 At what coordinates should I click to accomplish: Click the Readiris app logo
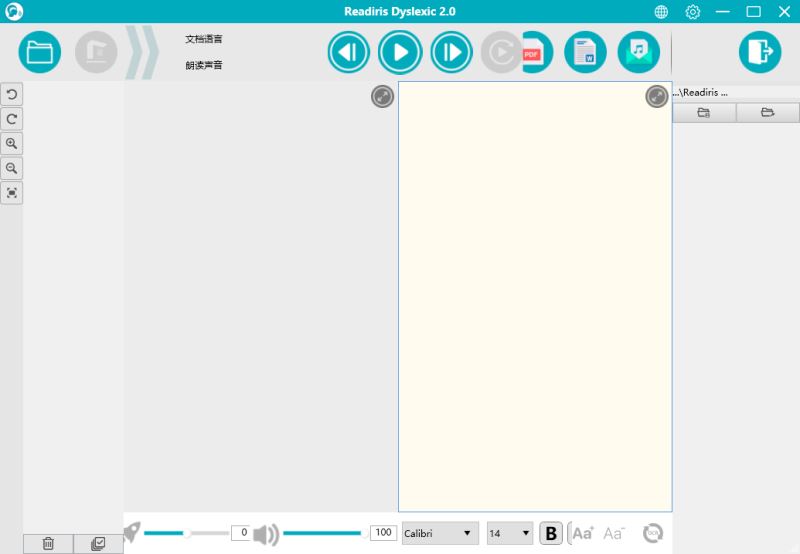(14, 11)
